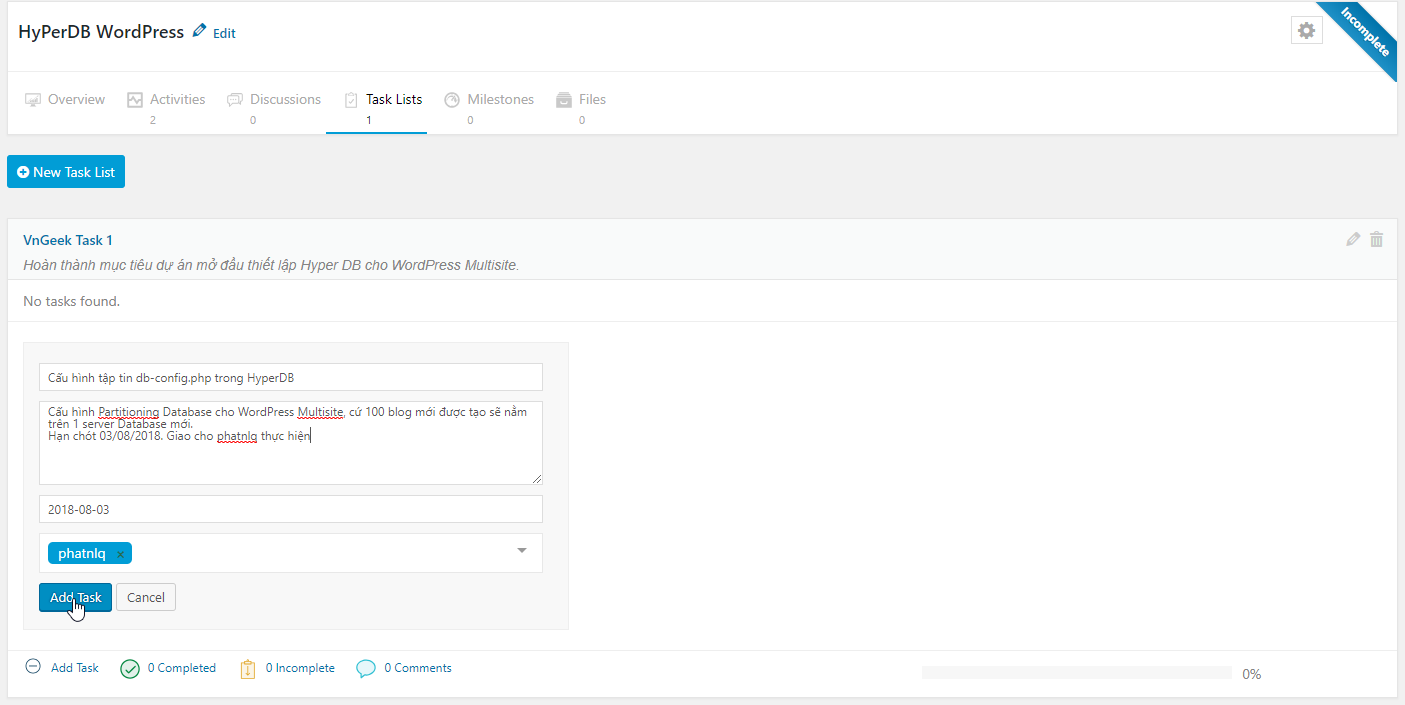This screenshot has width=1405, height=705.
Task: Click the Edit link next to project title
Action: pos(225,33)
